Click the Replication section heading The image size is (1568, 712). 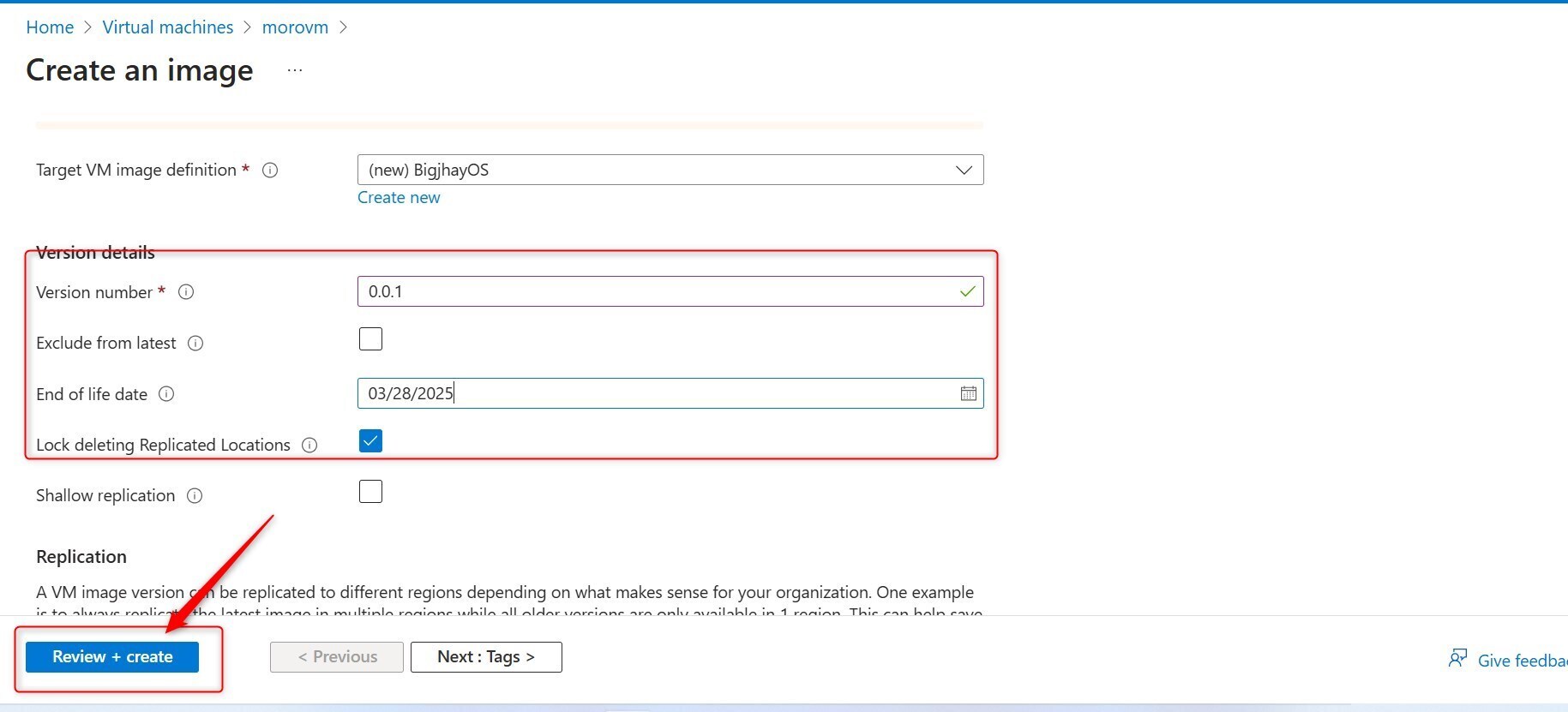click(x=81, y=557)
